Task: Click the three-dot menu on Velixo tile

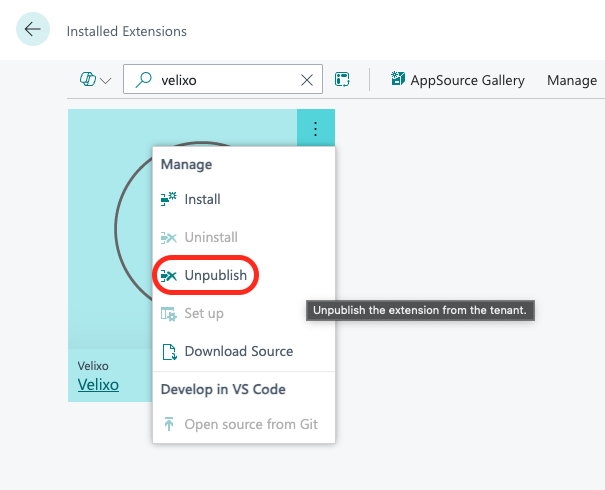Action: point(315,128)
